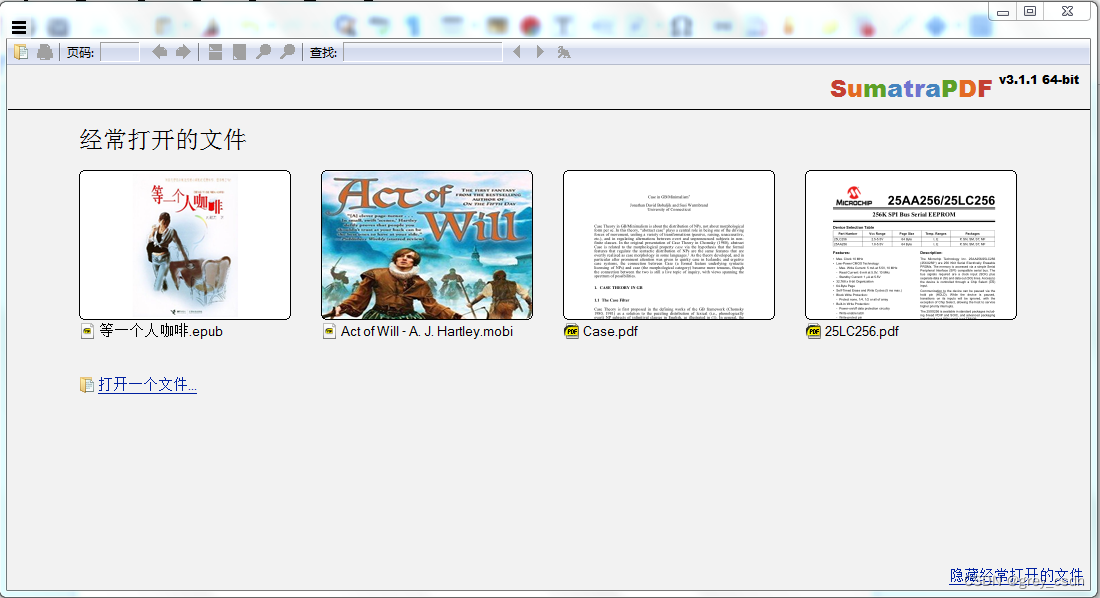Toggle match case search icon

(563, 52)
